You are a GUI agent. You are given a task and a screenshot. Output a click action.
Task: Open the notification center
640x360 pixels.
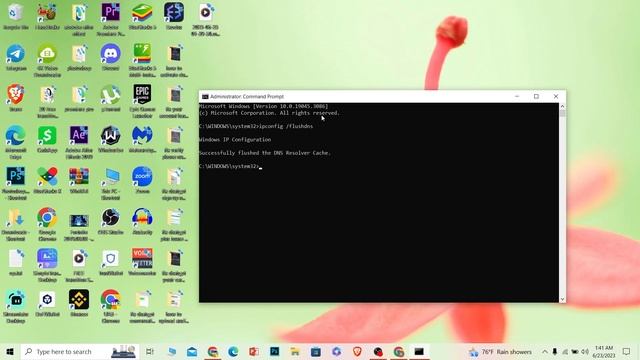click(627, 351)
